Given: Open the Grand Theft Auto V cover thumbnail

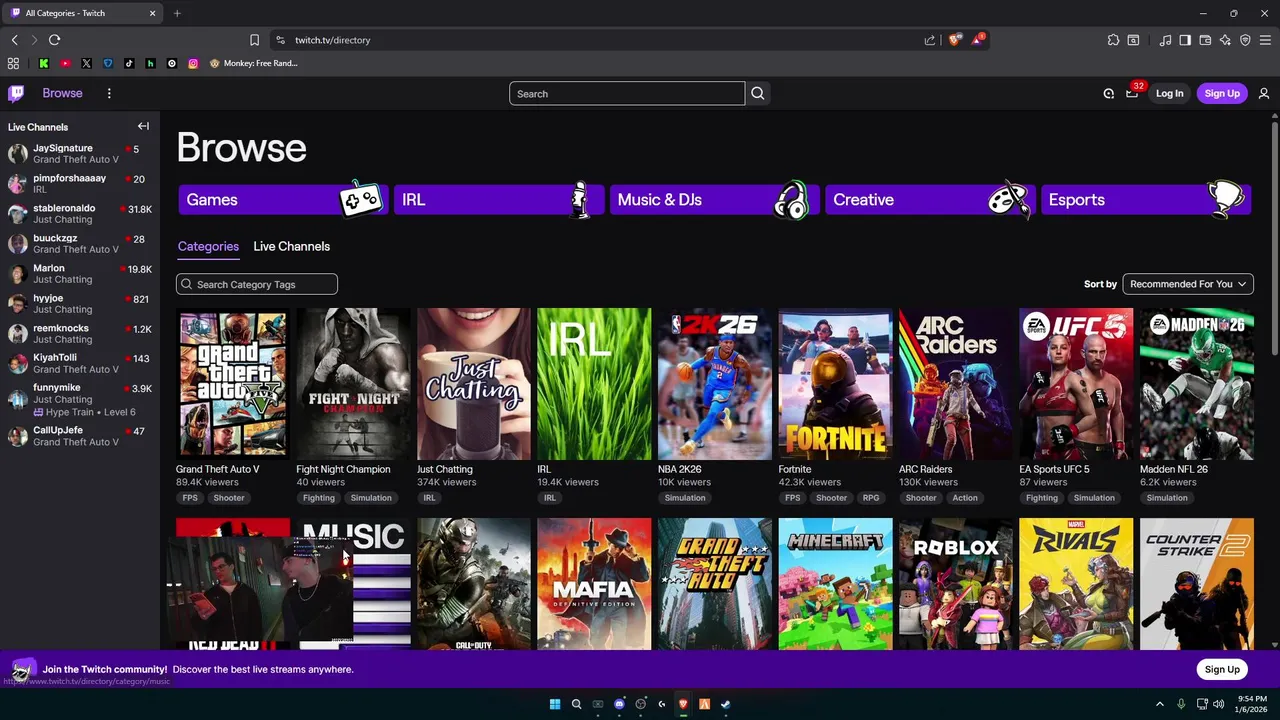Looking at the screenshot, I should [x=233, y=384].
